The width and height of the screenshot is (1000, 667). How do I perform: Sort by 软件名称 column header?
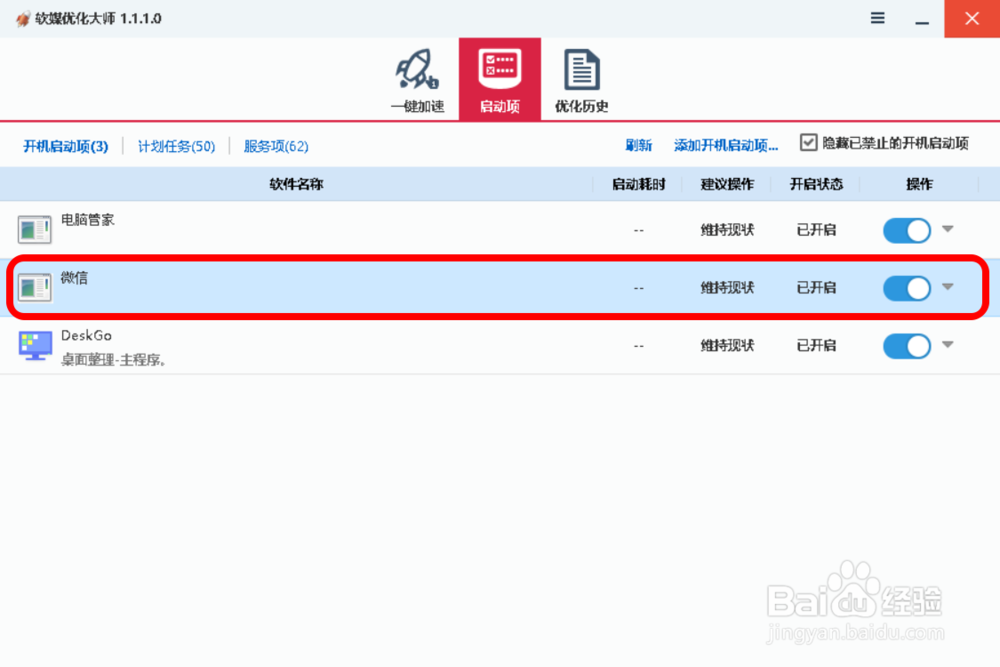point(297,184)
